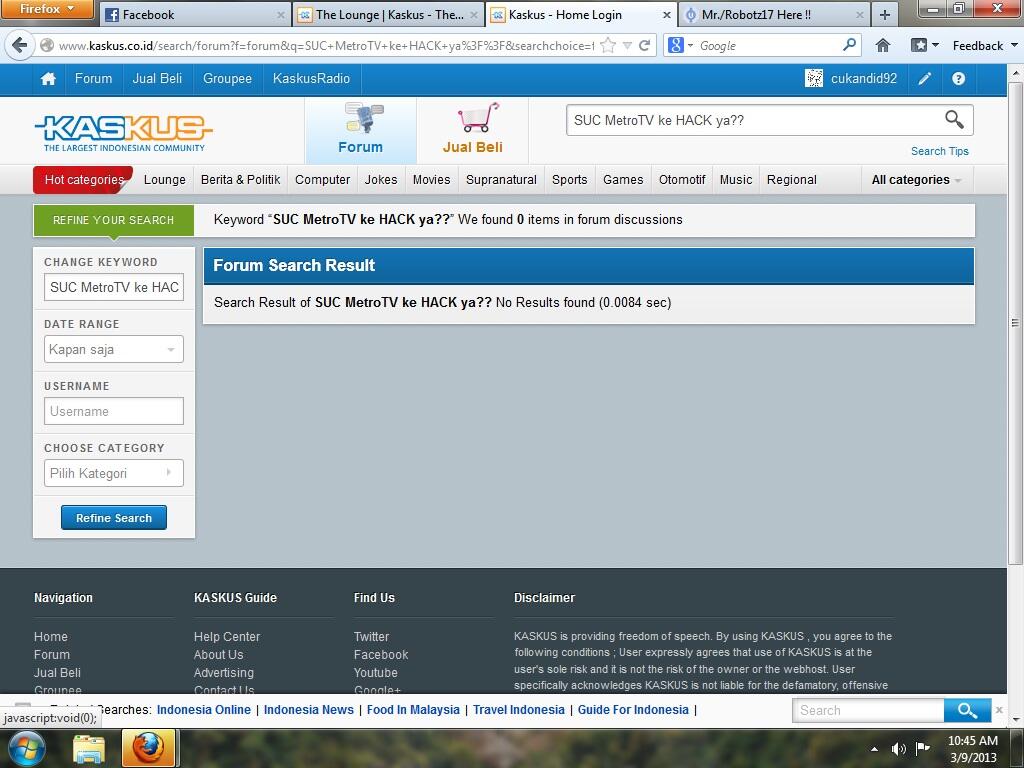This screenshot has width=1024, height=768.
Task: Open the Help Center footer link
Action: pos(227,637)
